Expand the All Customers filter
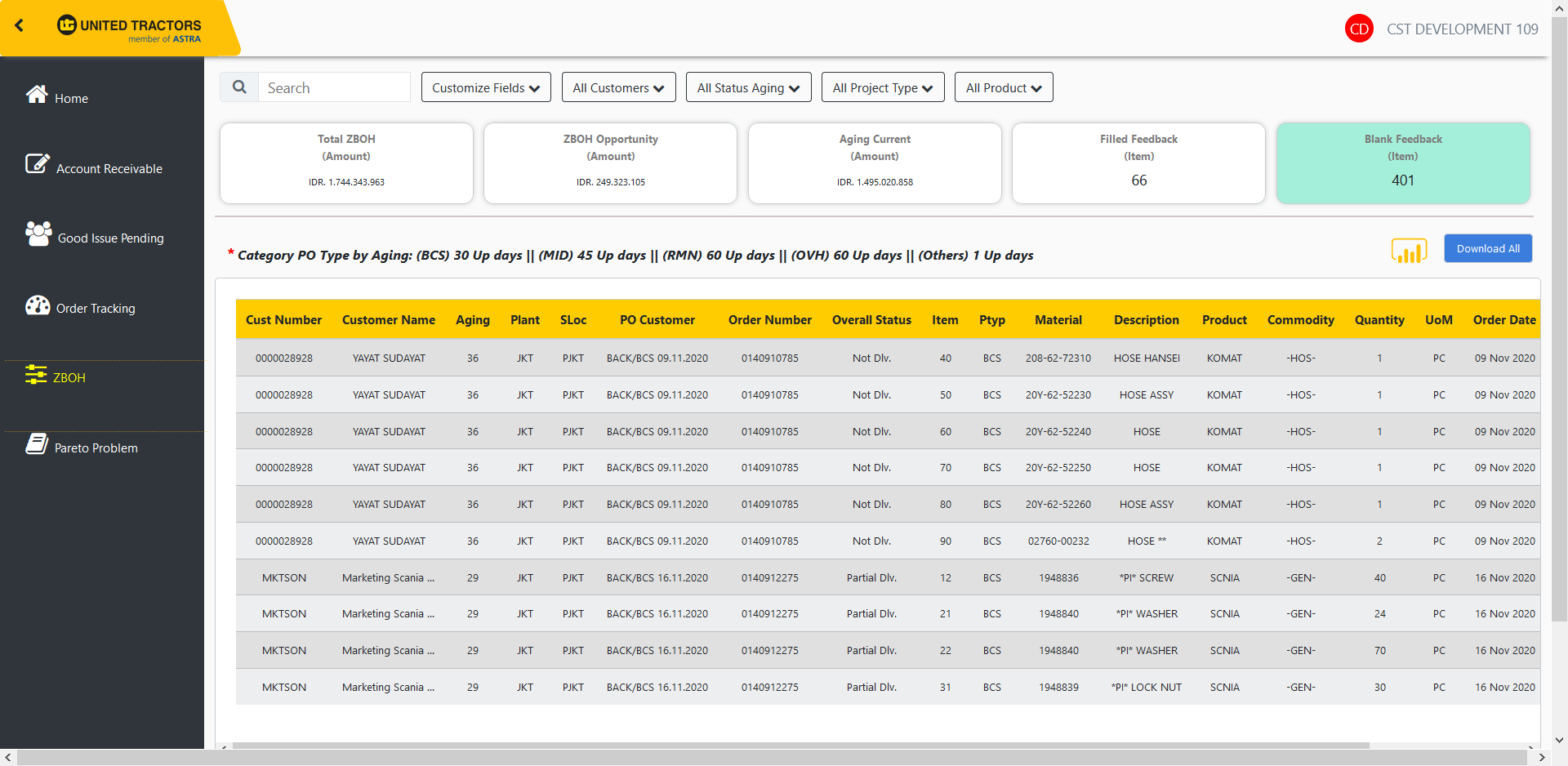Viewport: 1568px width, 766px height. (619, 87)
